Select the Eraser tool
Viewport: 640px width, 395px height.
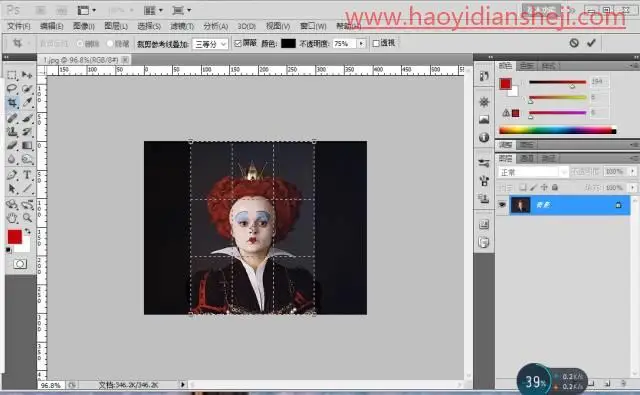12,145
